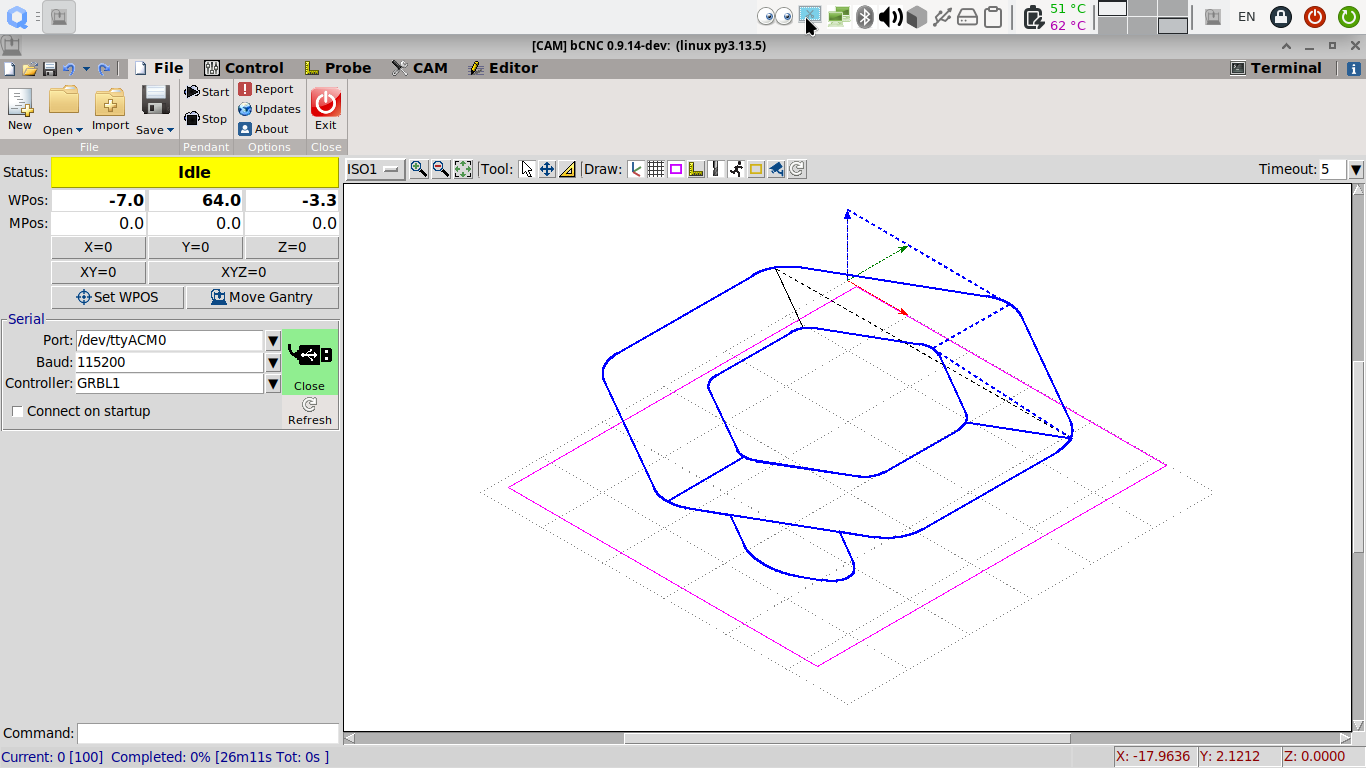Click the USB connection Close icon
The image size is (1366, 768).
[309, 361]
